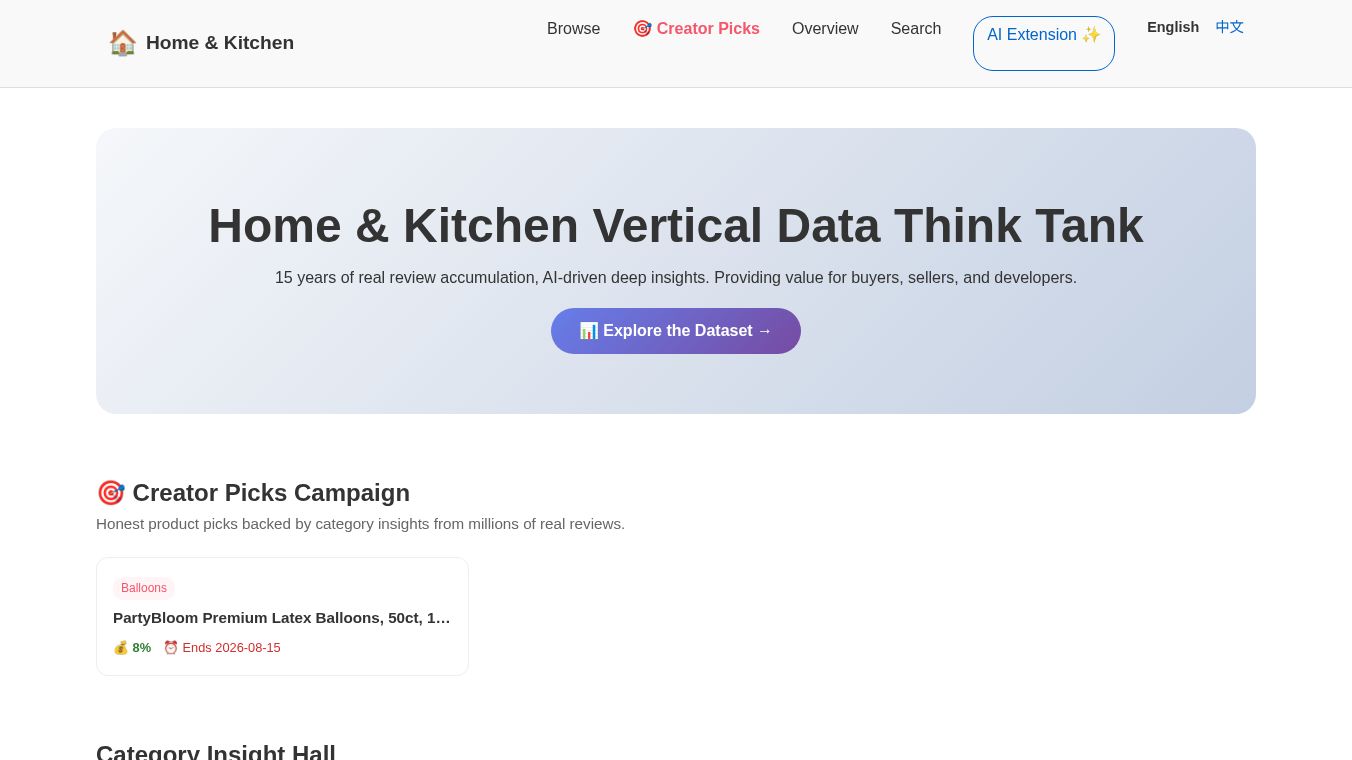Click the Creator Picks Campaign heading

(253, 493)
